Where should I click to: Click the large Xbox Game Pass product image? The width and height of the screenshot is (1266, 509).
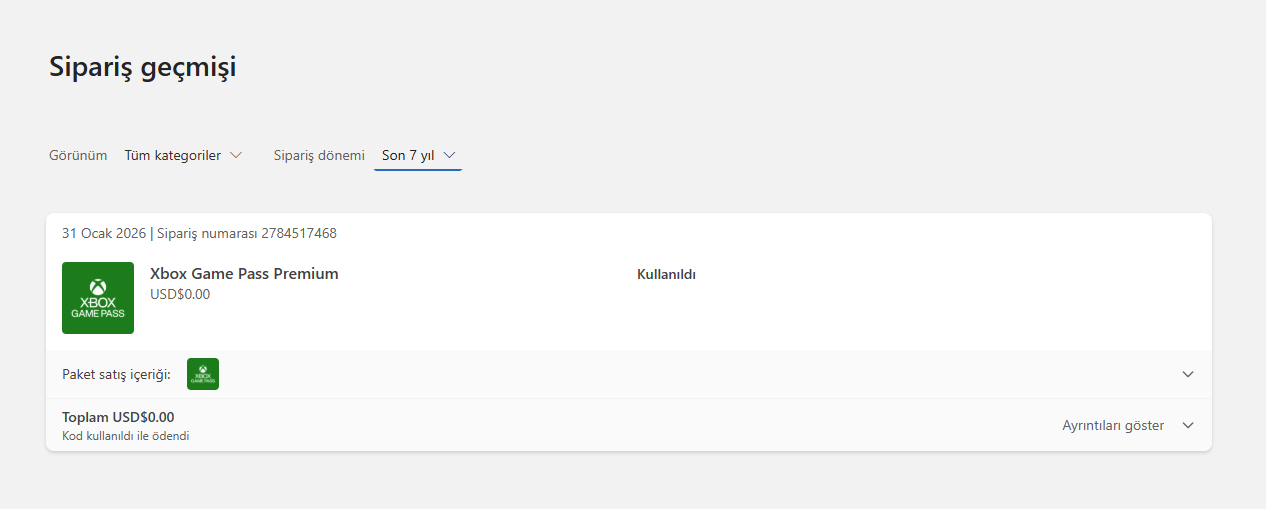pos(98,298)
